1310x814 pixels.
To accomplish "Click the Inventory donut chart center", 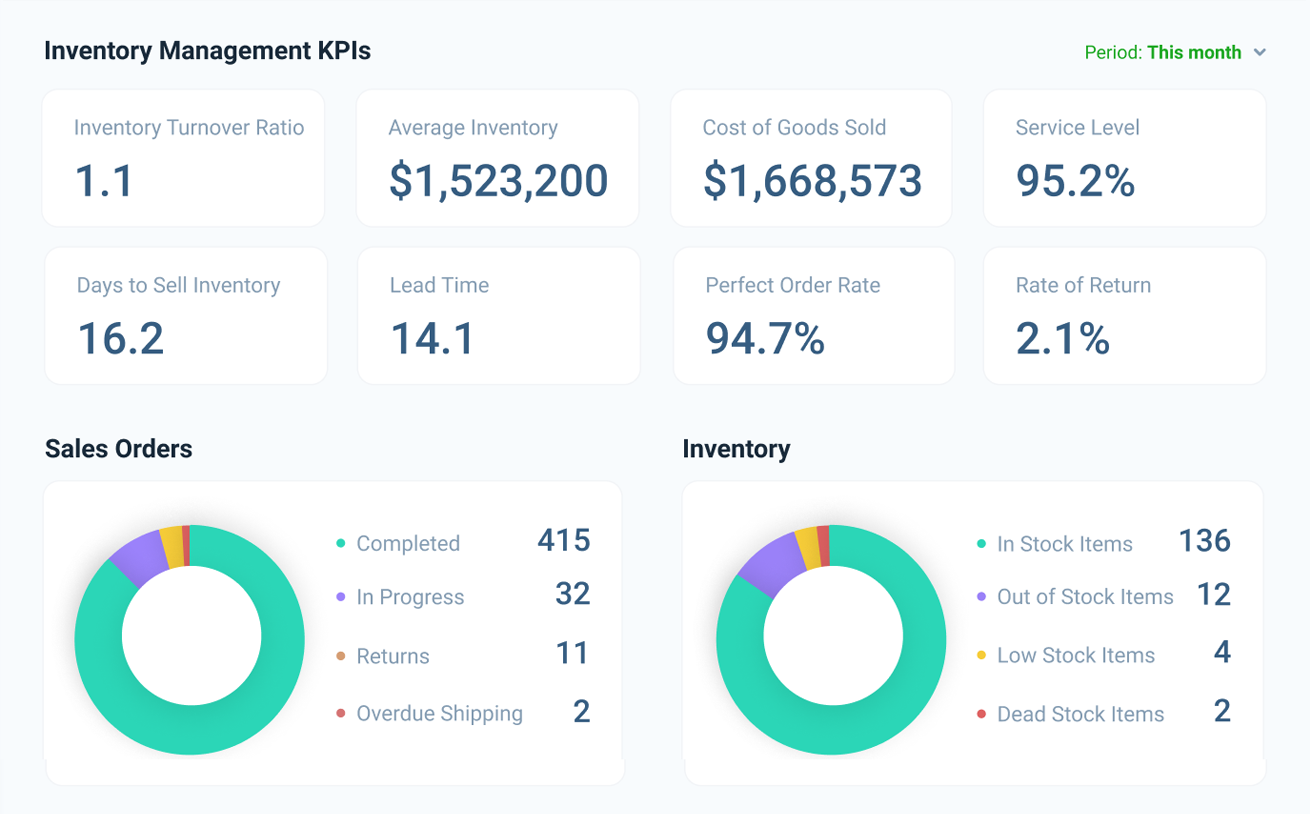I will coord(831,637).
